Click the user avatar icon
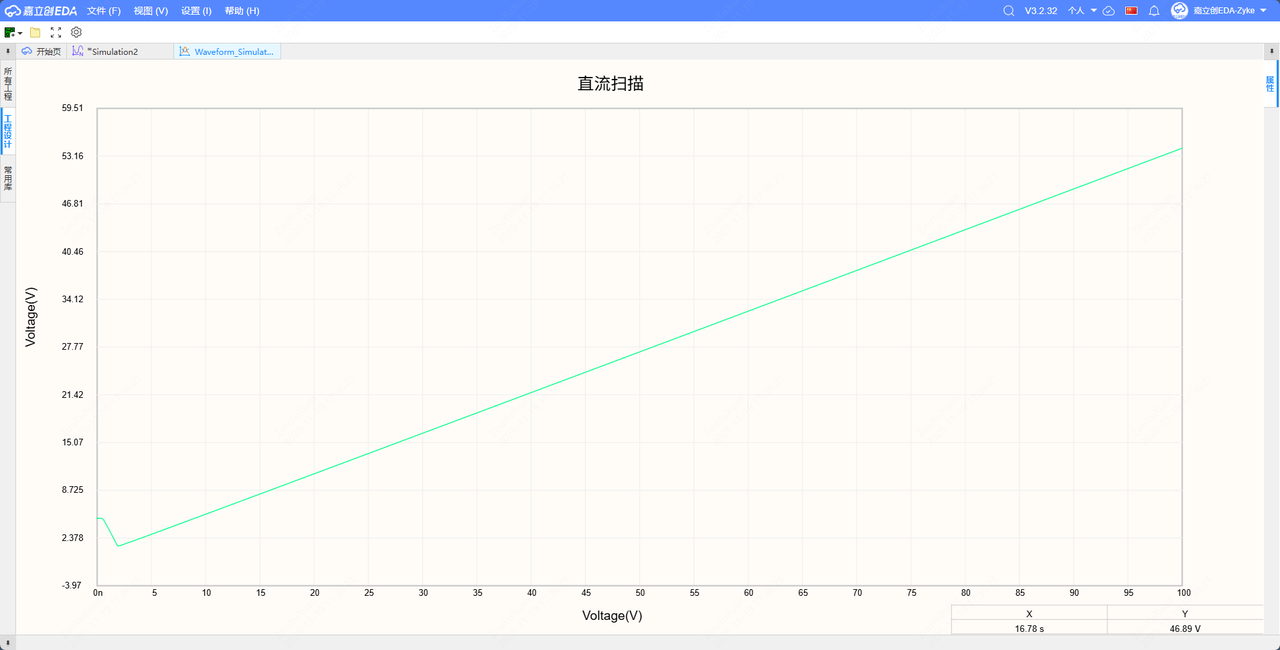1280x650 pixels. point(1179,11)
